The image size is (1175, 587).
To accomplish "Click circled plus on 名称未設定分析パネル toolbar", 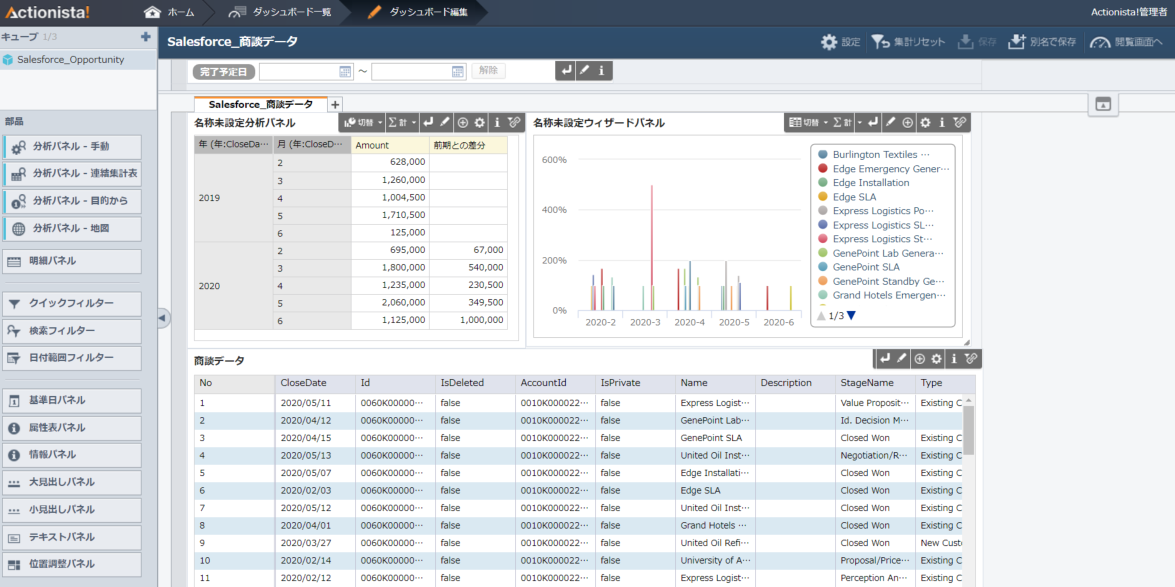I will coord(462,122).
